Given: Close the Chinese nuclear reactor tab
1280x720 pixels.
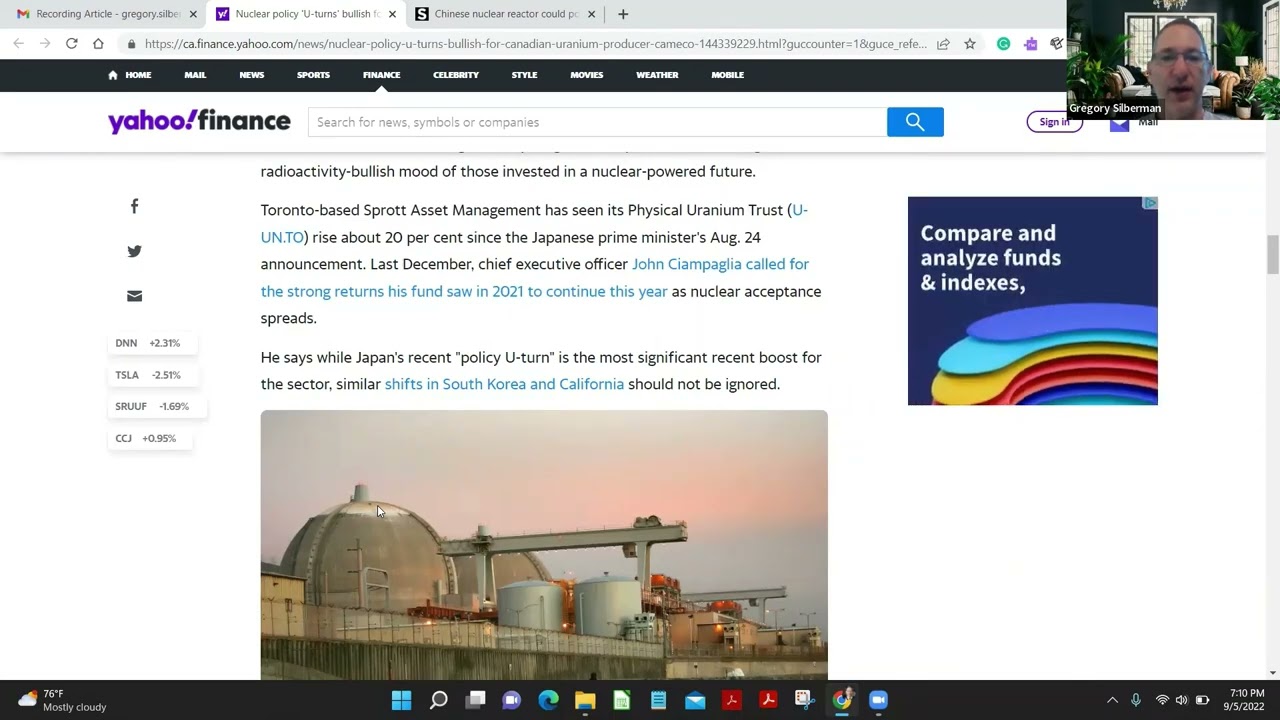Looking at the screenshot, I should pos(591,14).
